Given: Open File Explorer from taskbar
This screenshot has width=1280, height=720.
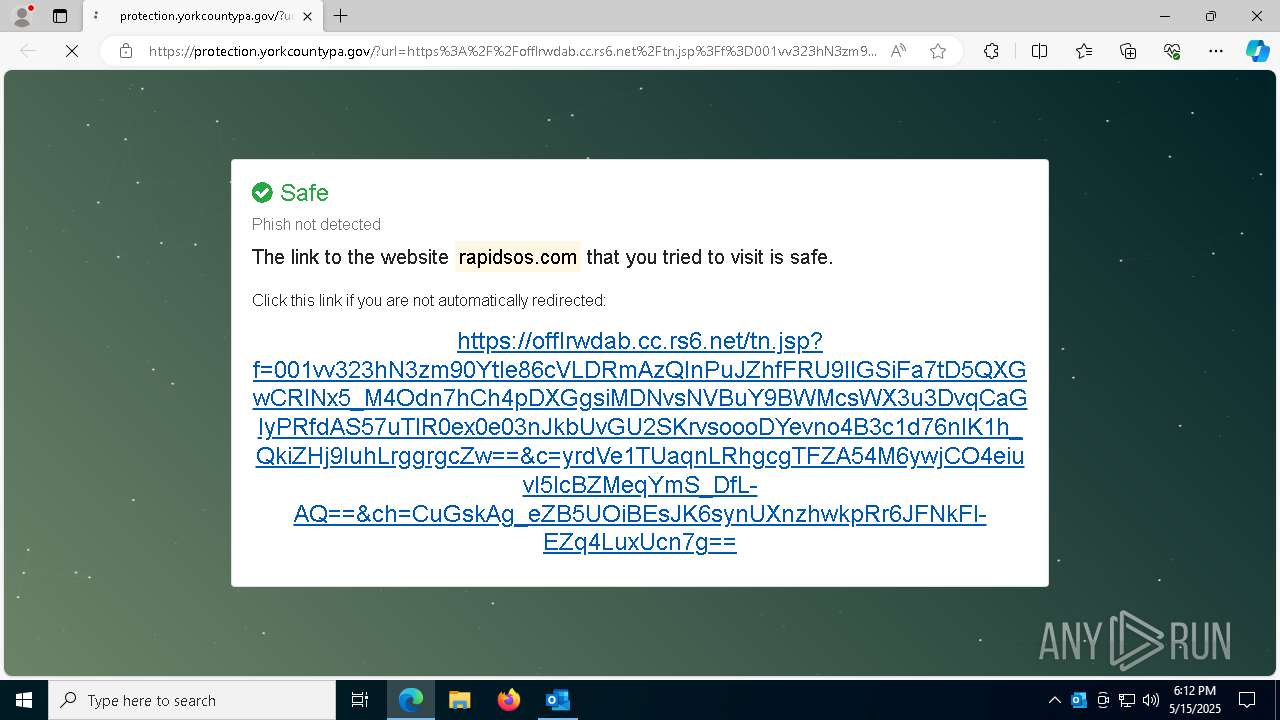Looking at the screenshot, I should click(459, 700).
